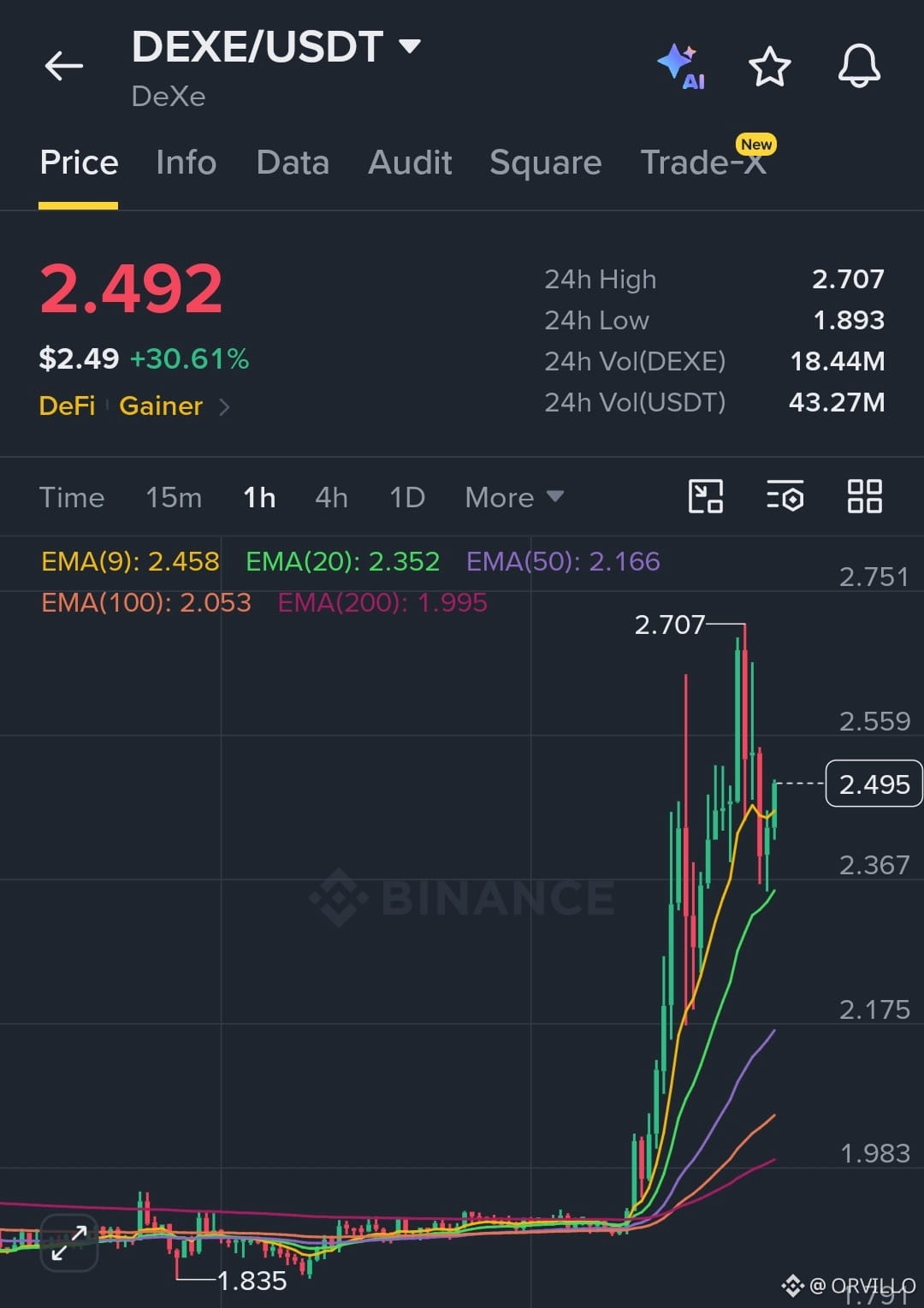The height and width of the screenshot is (1308, 924).
Task: Set a price alert with bell icon
Action: point(859,66)
